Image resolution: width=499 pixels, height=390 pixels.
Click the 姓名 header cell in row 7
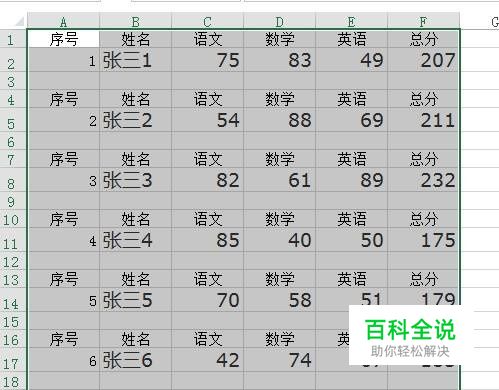pos(135,159)
